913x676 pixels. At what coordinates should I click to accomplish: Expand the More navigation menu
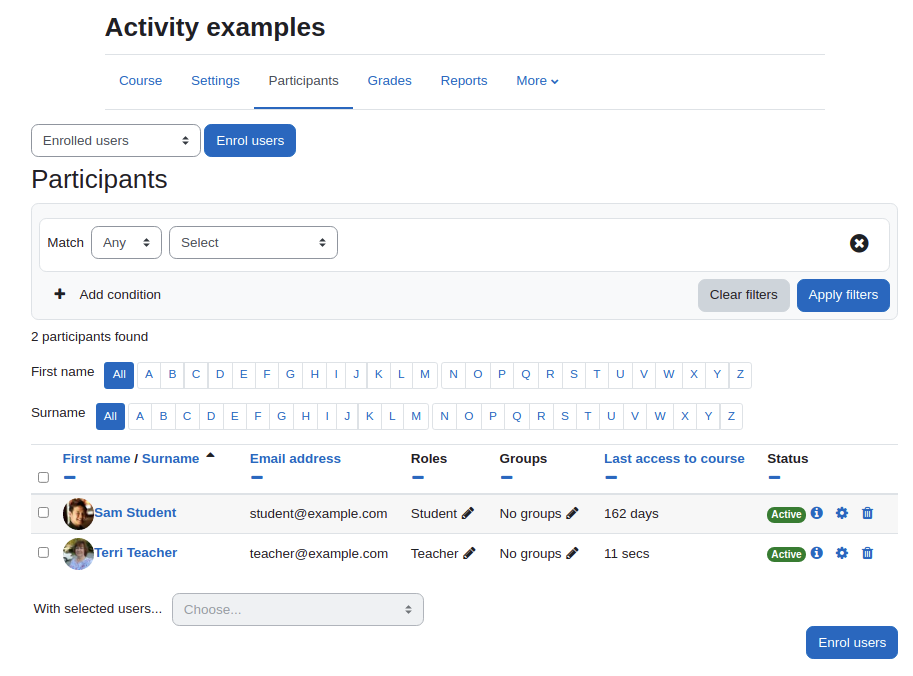pyautogui.click(x=537, y=80)
